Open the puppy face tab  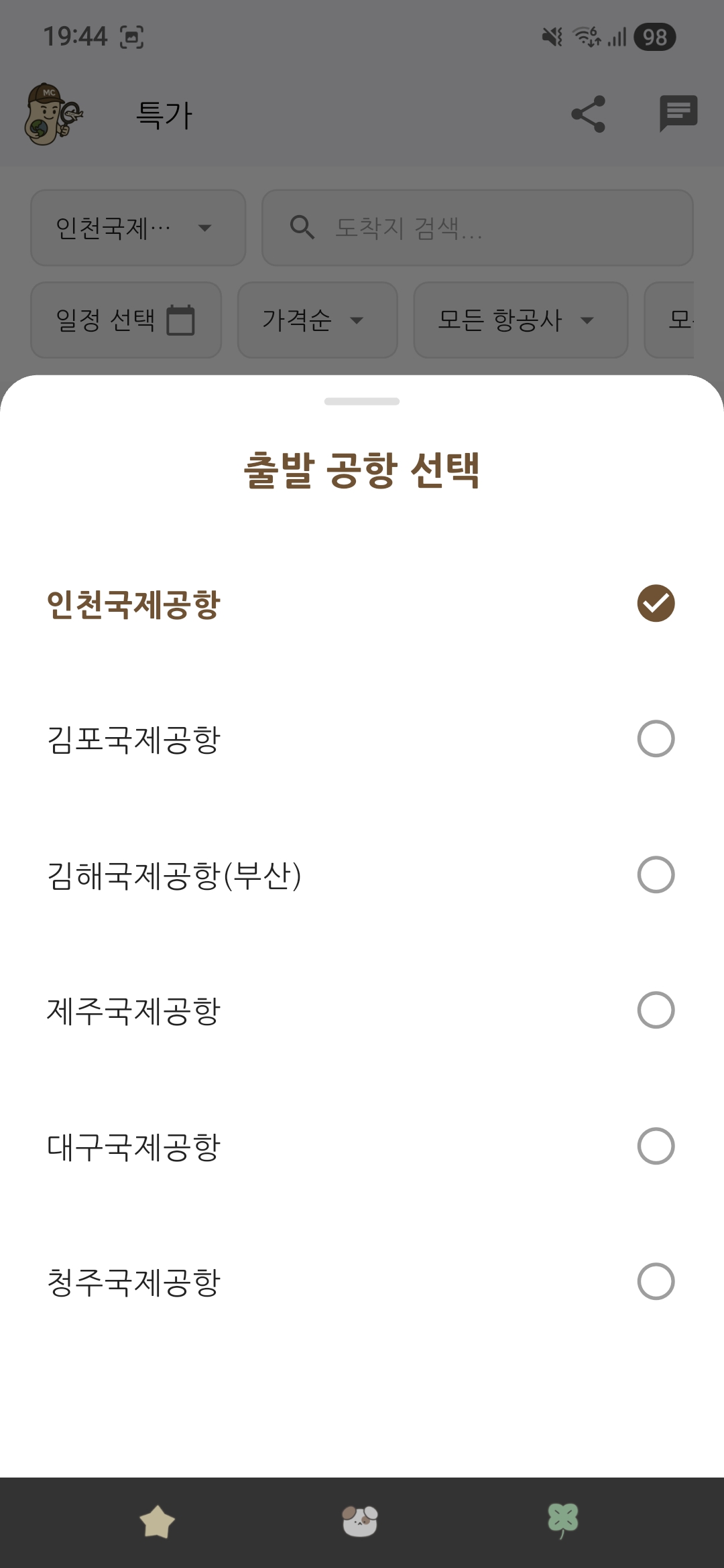[x=360, y=1521]
